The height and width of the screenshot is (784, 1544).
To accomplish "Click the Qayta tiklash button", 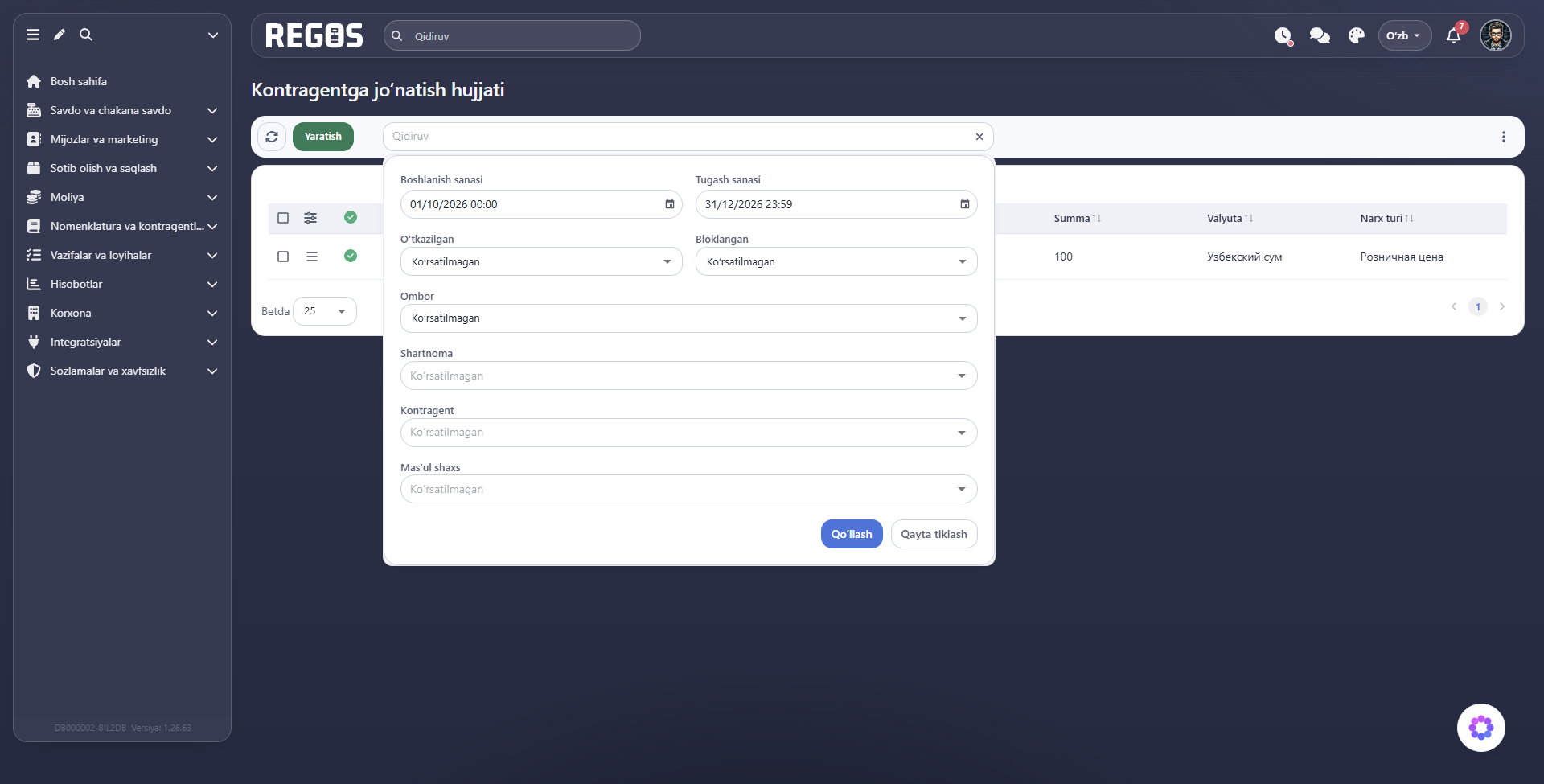I will tap(934, 534).
